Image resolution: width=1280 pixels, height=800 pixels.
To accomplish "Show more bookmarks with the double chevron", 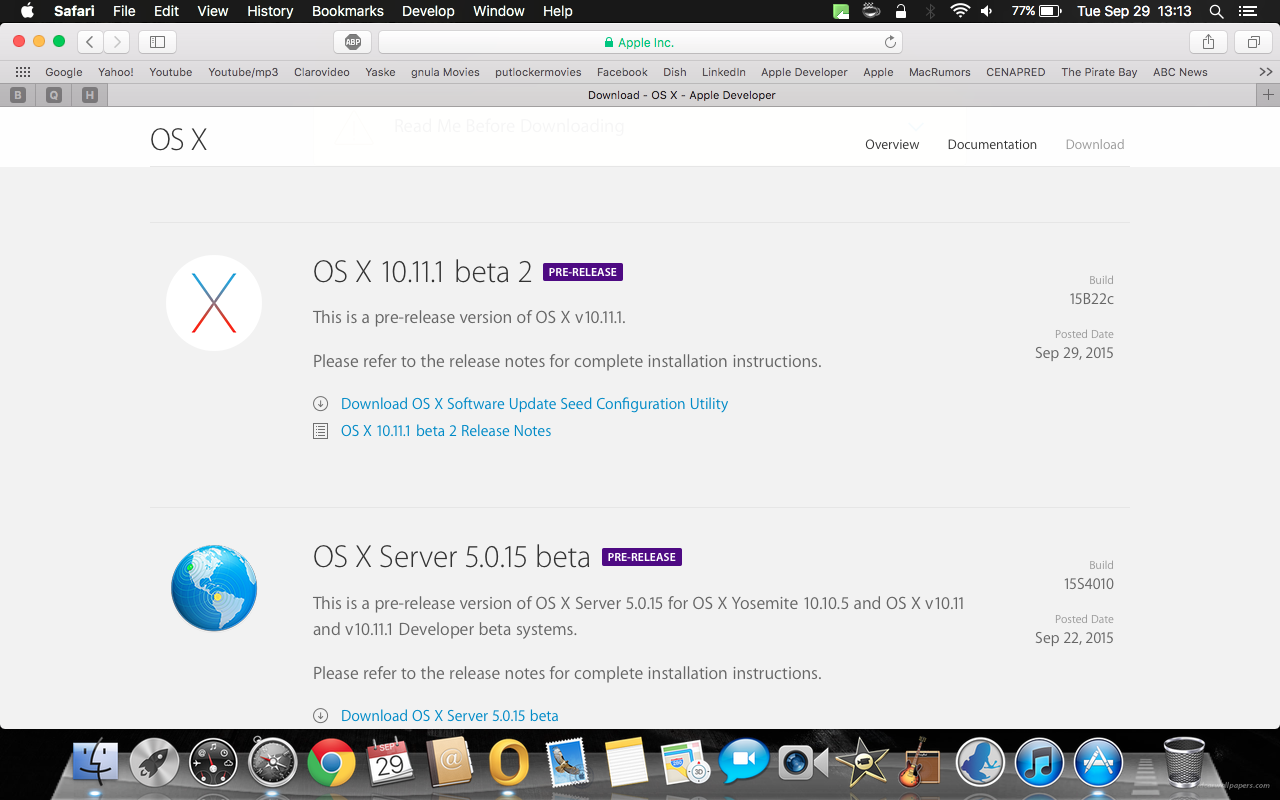I will point(1265,72).
